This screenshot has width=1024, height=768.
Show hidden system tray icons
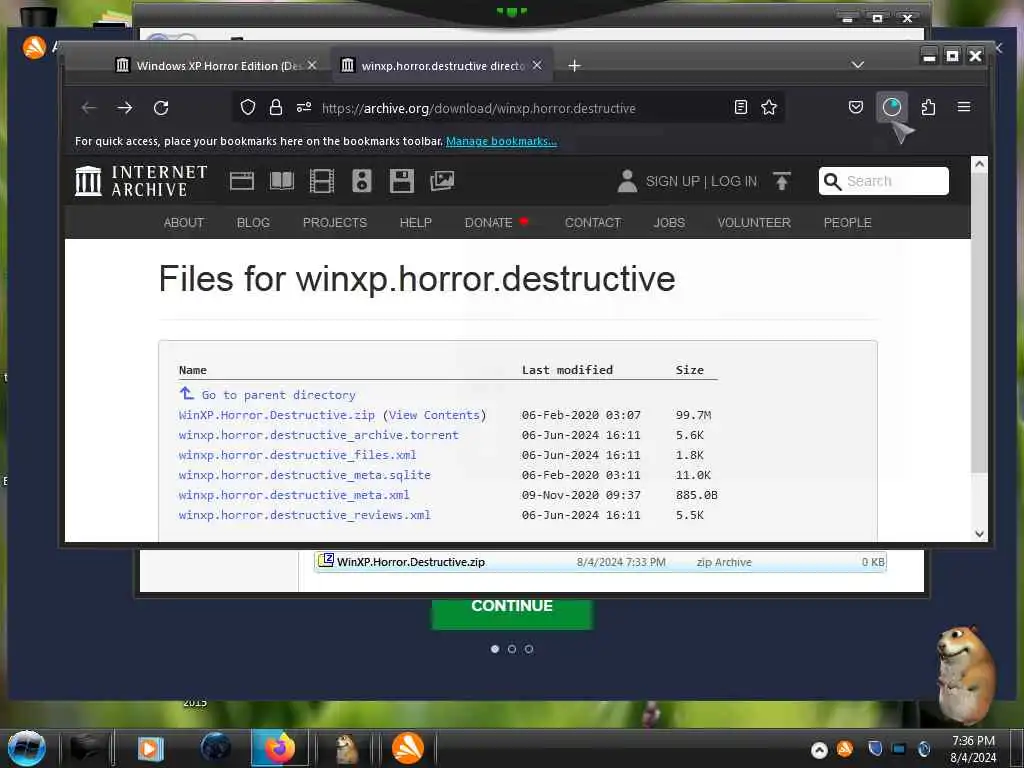pos(820,750)
